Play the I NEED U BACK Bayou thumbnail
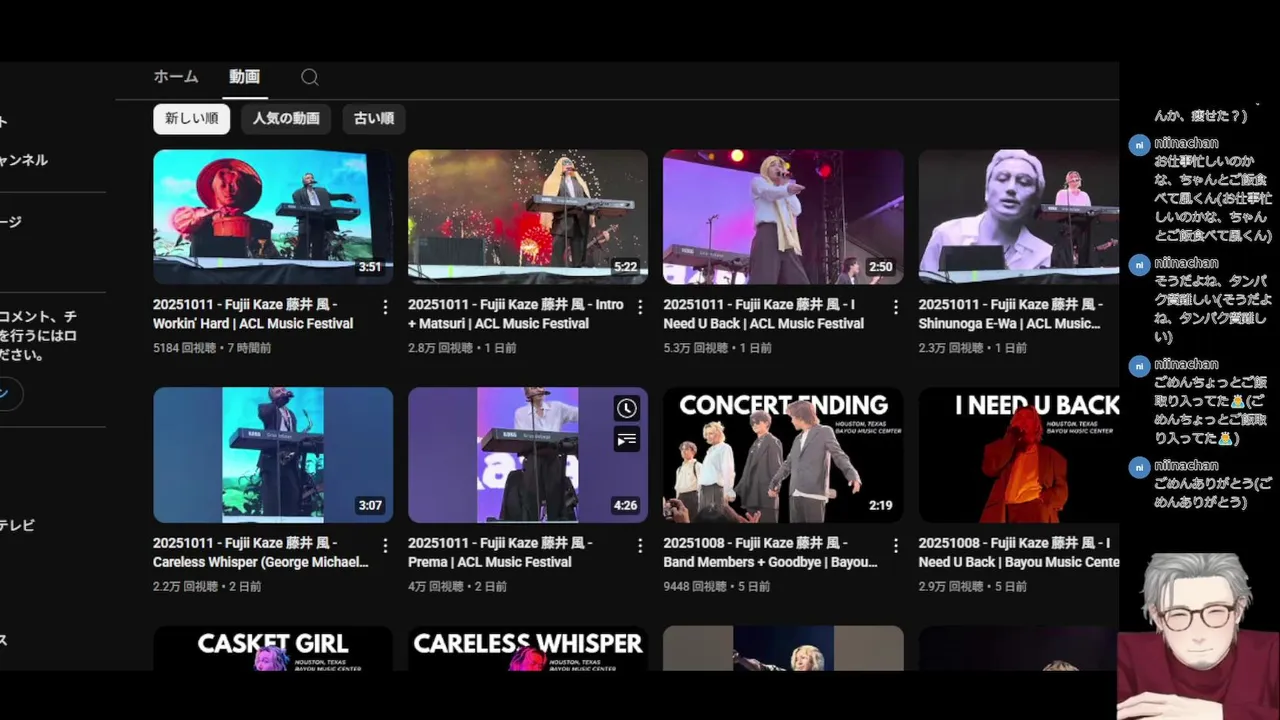 click(x=1019, y=455)
